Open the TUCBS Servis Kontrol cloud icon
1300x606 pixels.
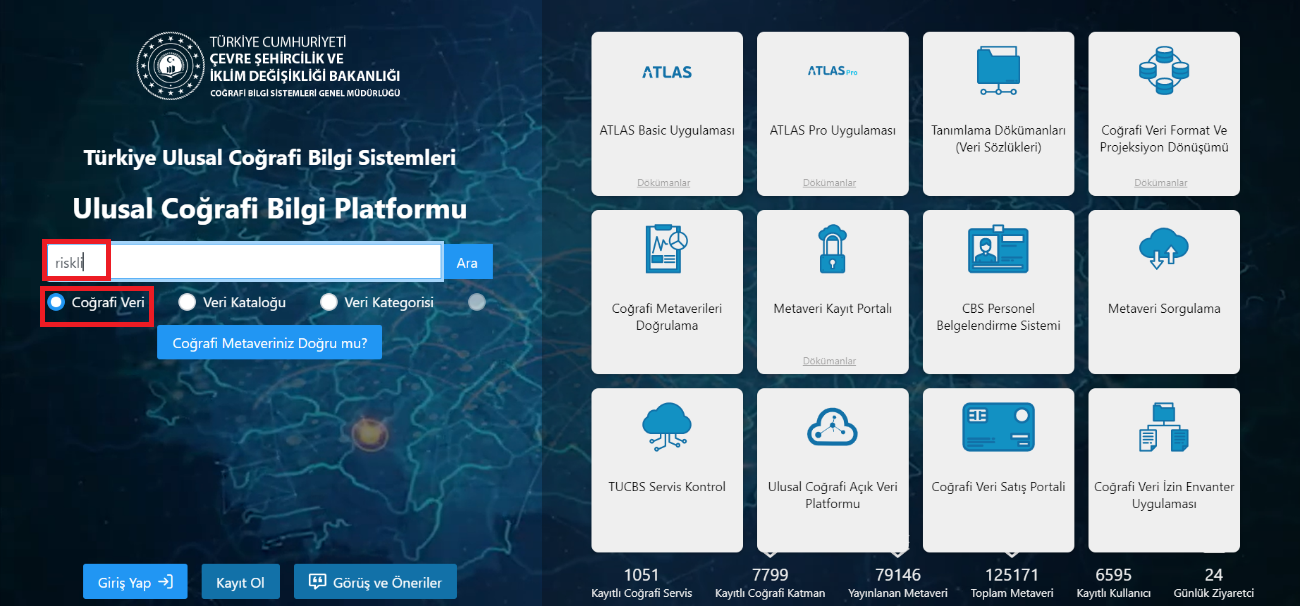click(x=667, y=428)
